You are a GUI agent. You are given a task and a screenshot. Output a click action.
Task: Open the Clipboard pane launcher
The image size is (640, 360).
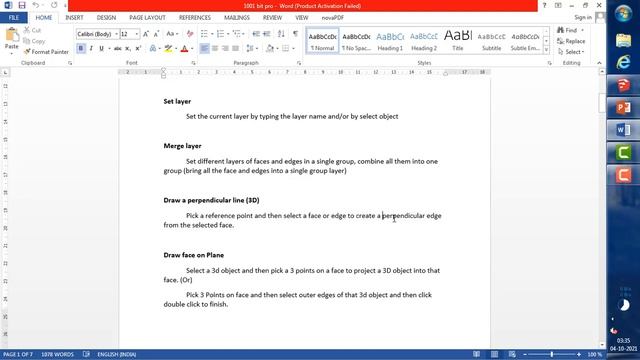coord(70,63)
